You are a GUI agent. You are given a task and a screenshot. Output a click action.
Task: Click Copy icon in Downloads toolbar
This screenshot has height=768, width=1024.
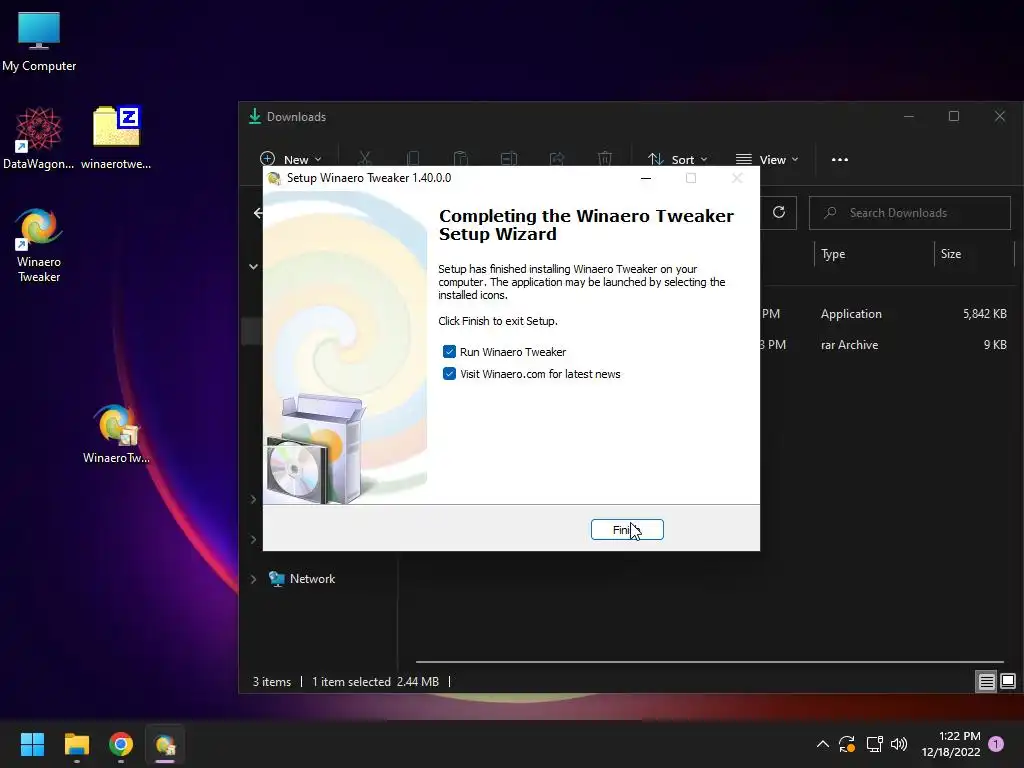413,159
